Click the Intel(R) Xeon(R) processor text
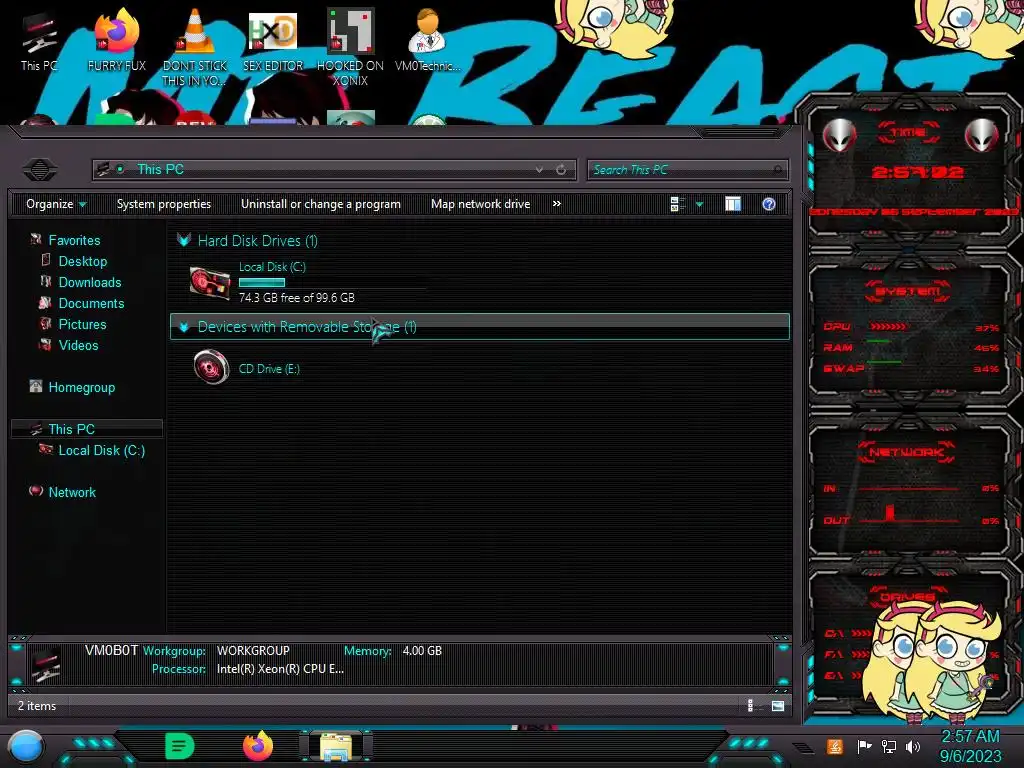 [280, 669]
